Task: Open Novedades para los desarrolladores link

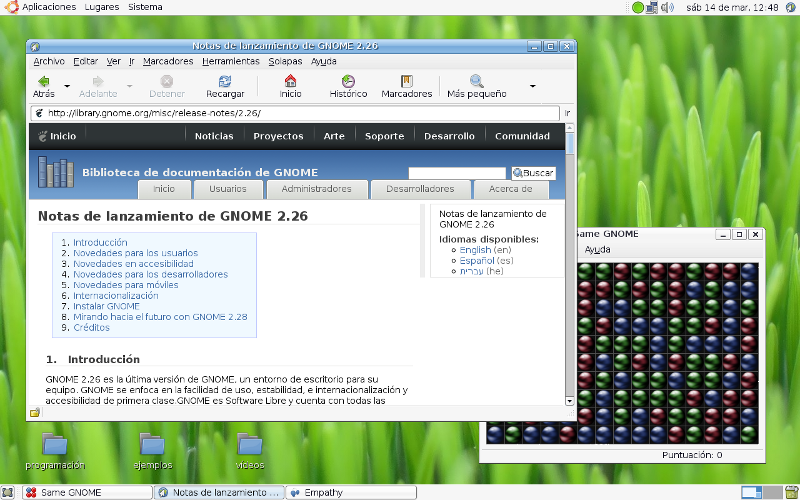Action: 151,274
